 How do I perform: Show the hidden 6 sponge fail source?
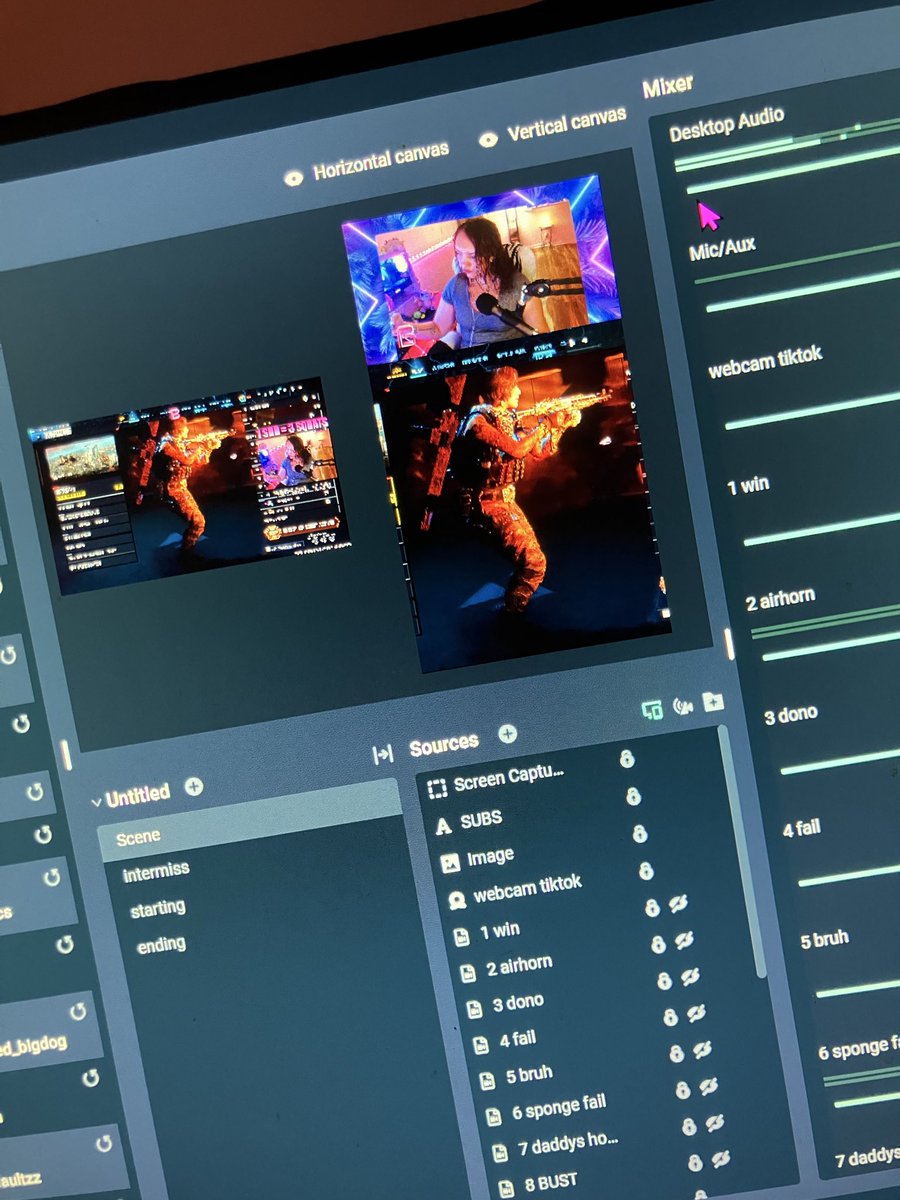click(x=708, y=1086)
